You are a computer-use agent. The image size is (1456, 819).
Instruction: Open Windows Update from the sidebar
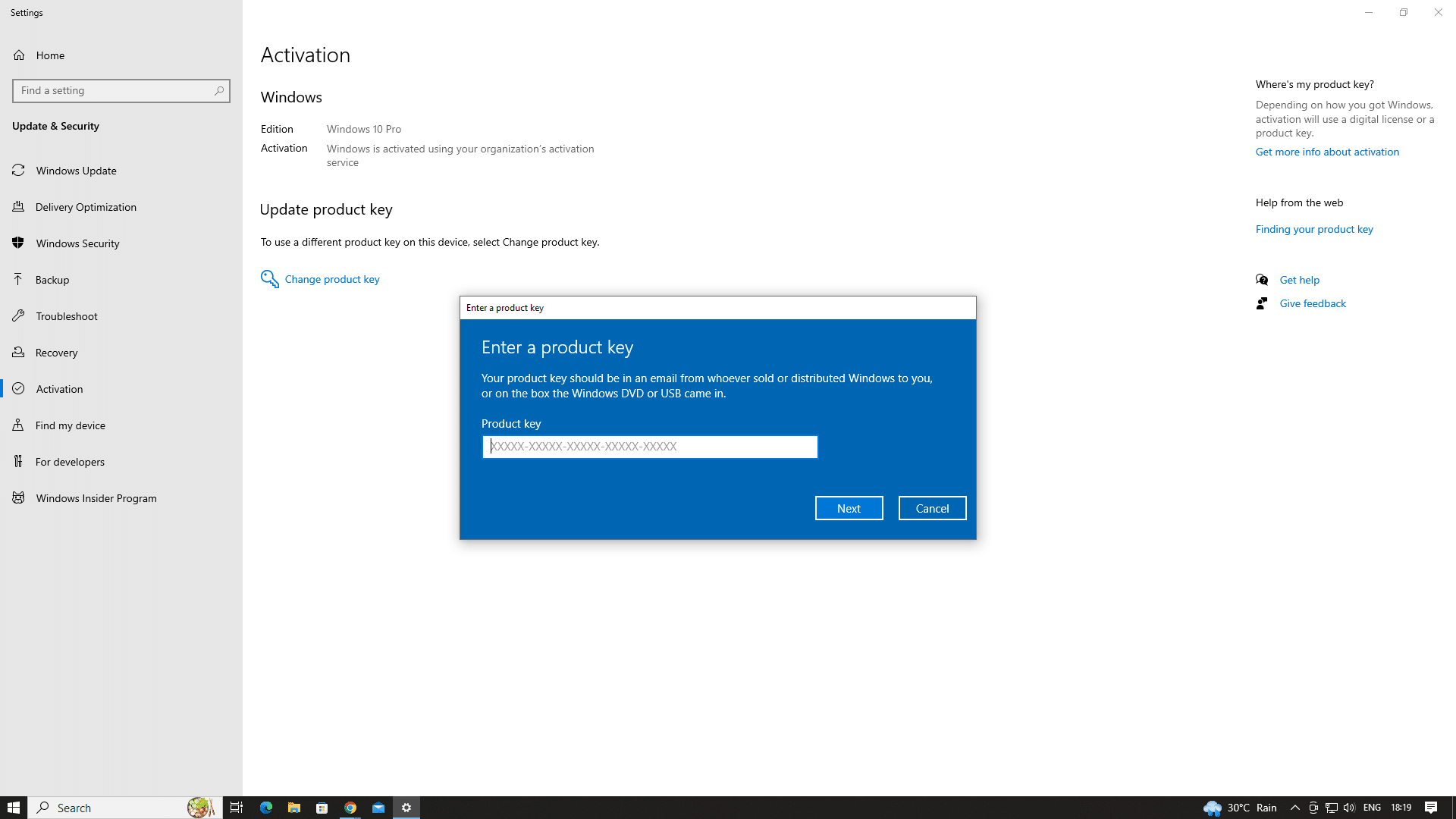[x=18, y=171]
